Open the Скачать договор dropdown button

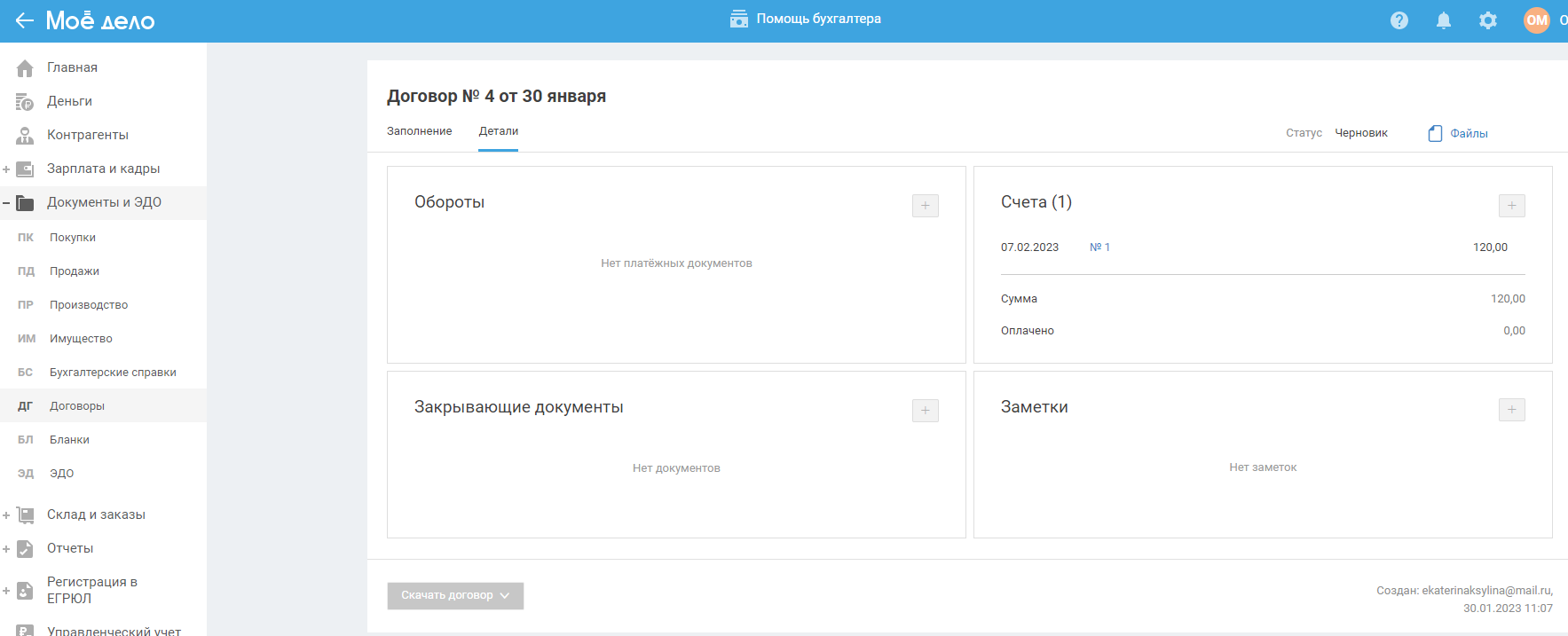point(455,595)
